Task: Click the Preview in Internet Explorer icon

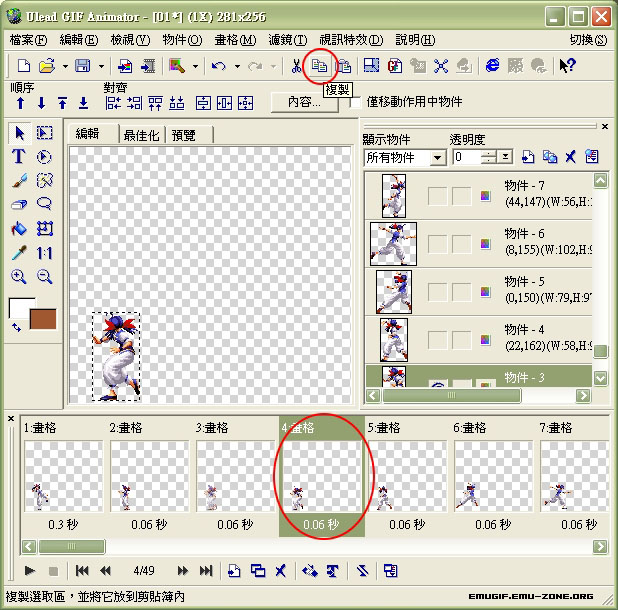Action: [x=492, y=65]
